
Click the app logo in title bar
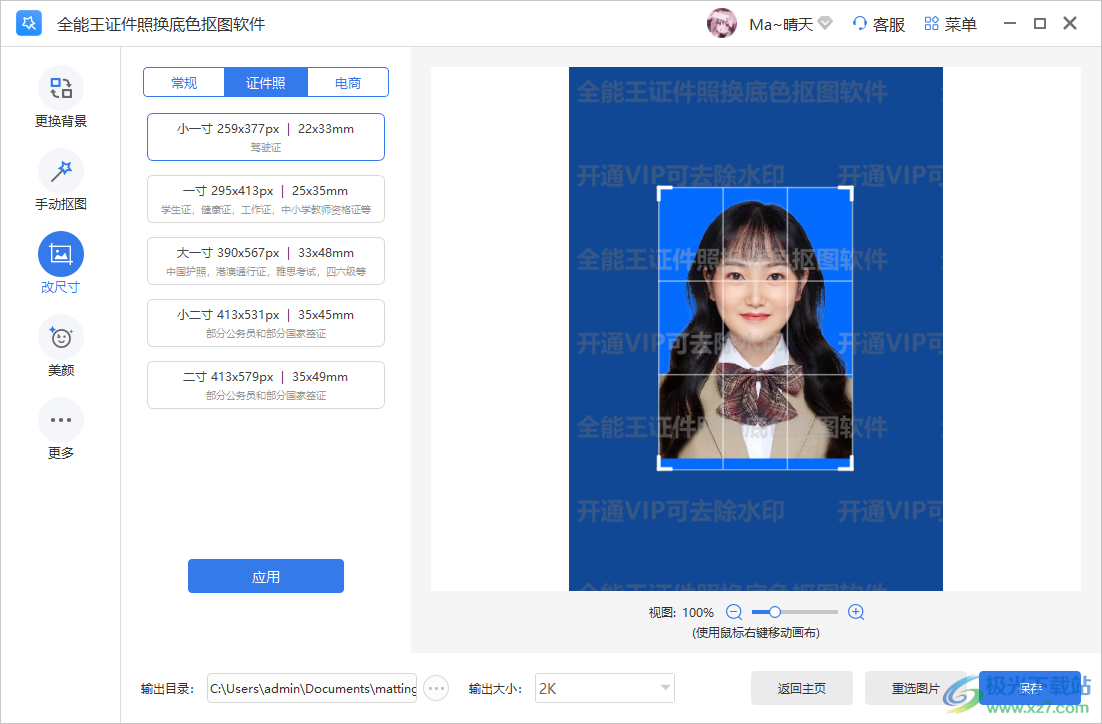point(29,23)
